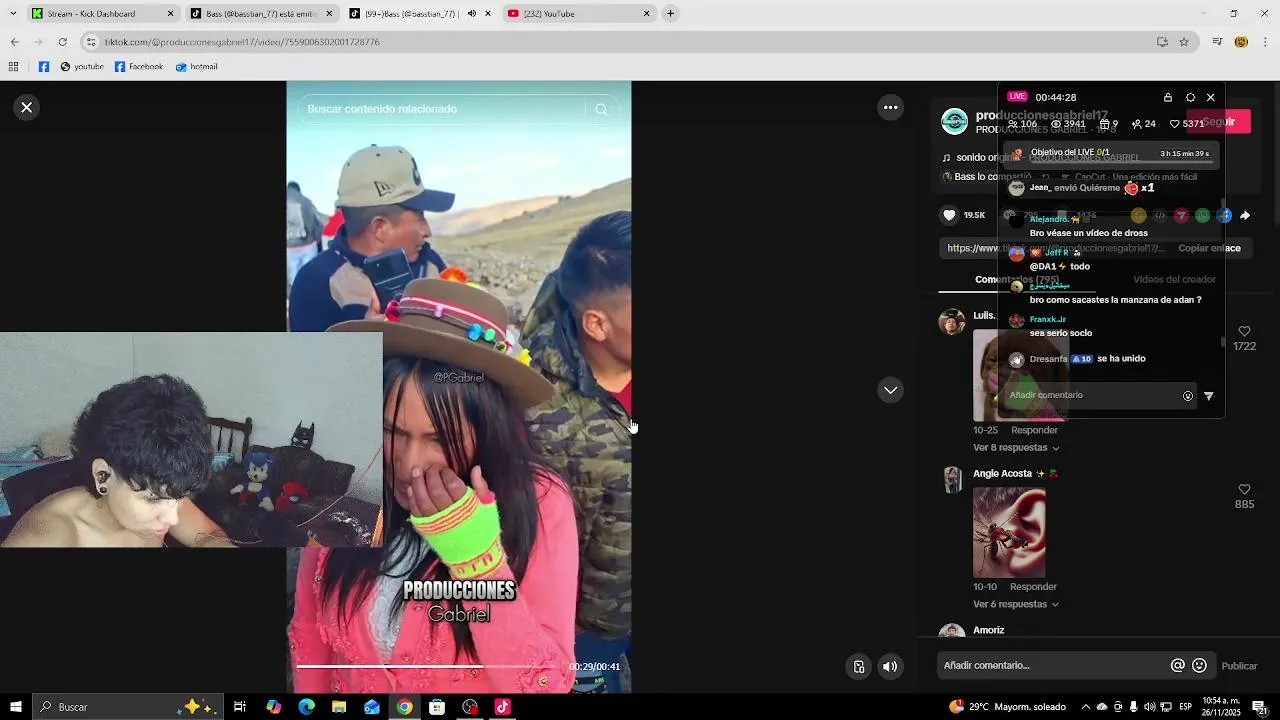Open Task View on the taskbar
The image size is (1280, 720).
[x=240, y=707]
